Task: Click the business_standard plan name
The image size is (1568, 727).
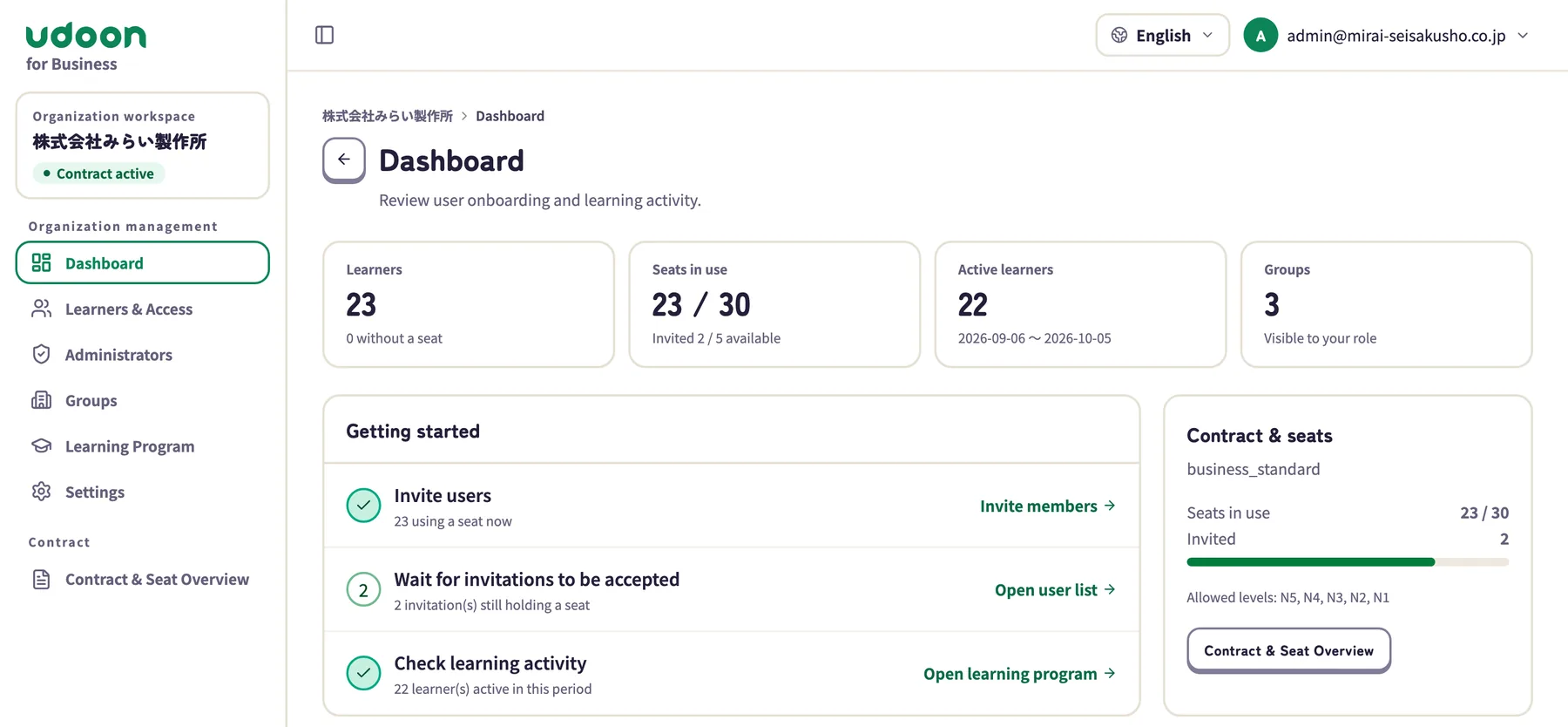Action: point(1254,469)
